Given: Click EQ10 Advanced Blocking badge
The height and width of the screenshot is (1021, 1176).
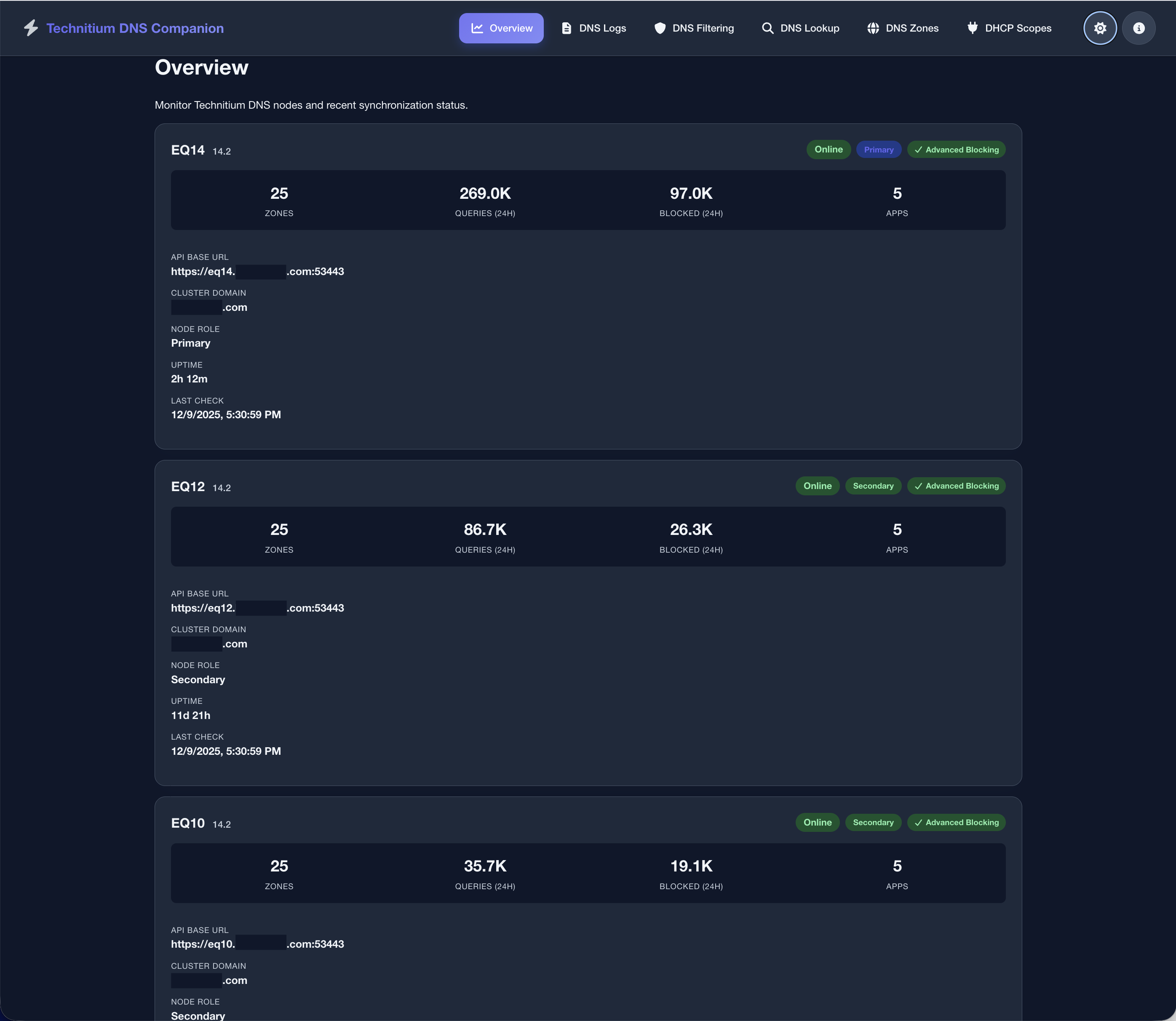Looking at the screenshot, I should click(956, 822).
